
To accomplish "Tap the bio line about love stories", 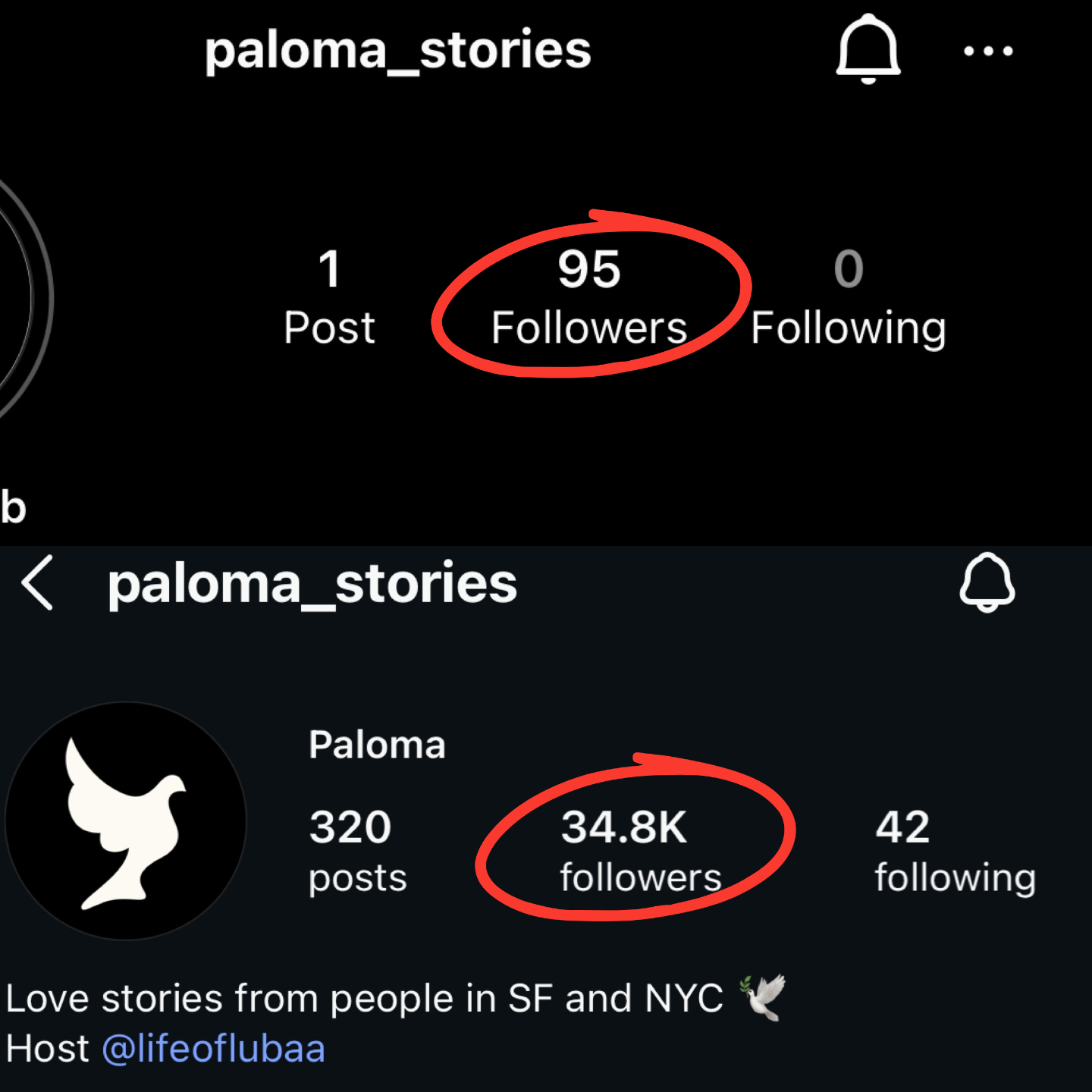I will pos(364,998).
